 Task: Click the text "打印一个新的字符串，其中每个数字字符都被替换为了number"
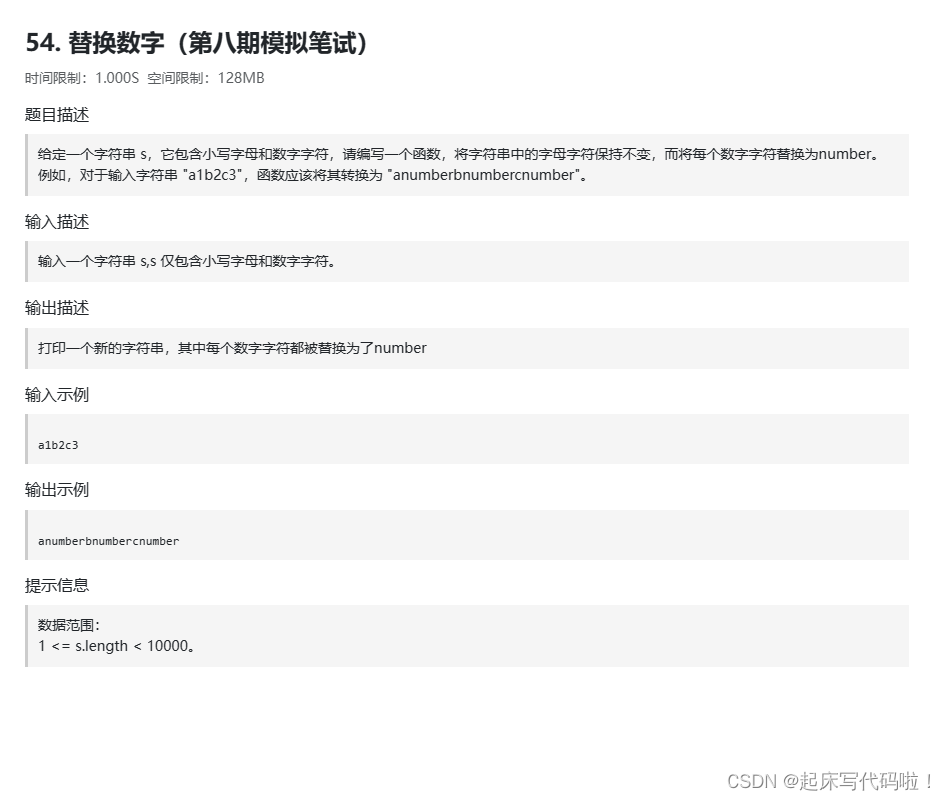coord(232,348)
